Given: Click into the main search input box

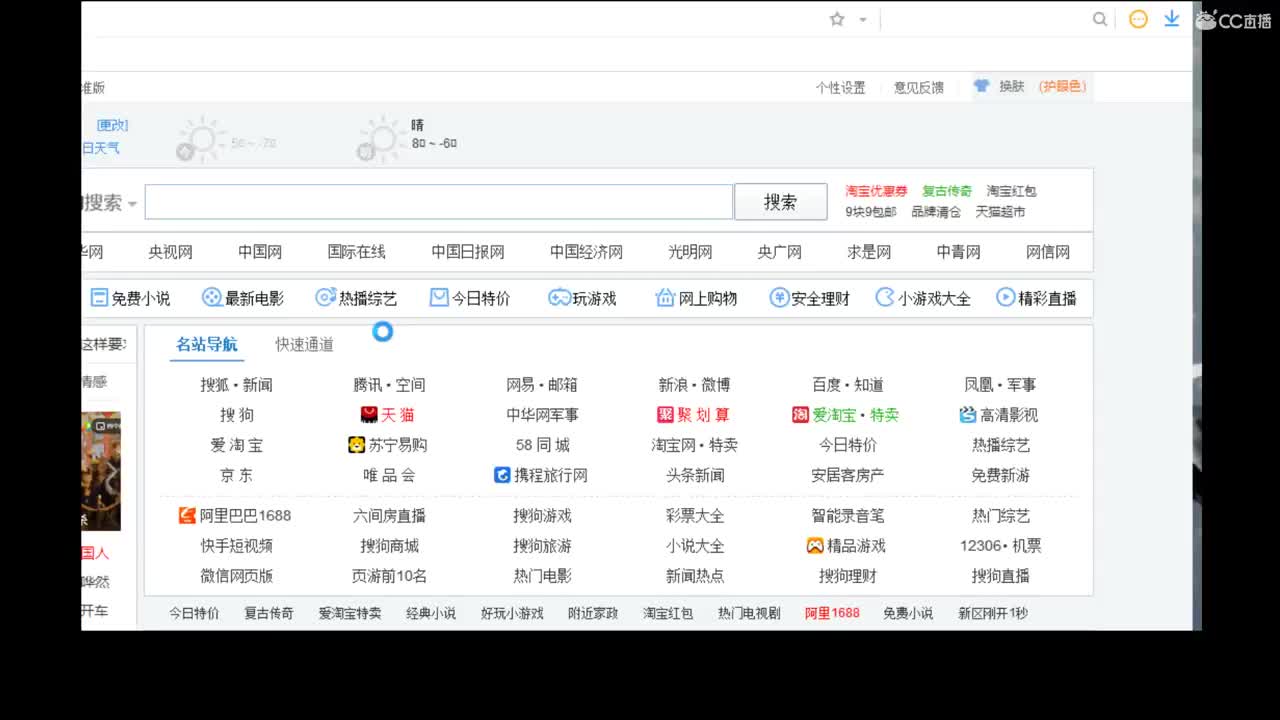Looking at the screenshot, I should coord(439,202).
